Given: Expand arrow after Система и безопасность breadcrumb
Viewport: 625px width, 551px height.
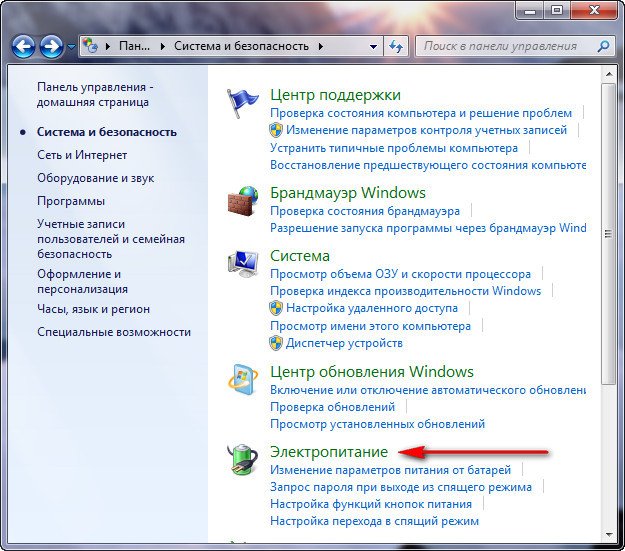Looking at the screenshot, I should (x=321, y=47).
